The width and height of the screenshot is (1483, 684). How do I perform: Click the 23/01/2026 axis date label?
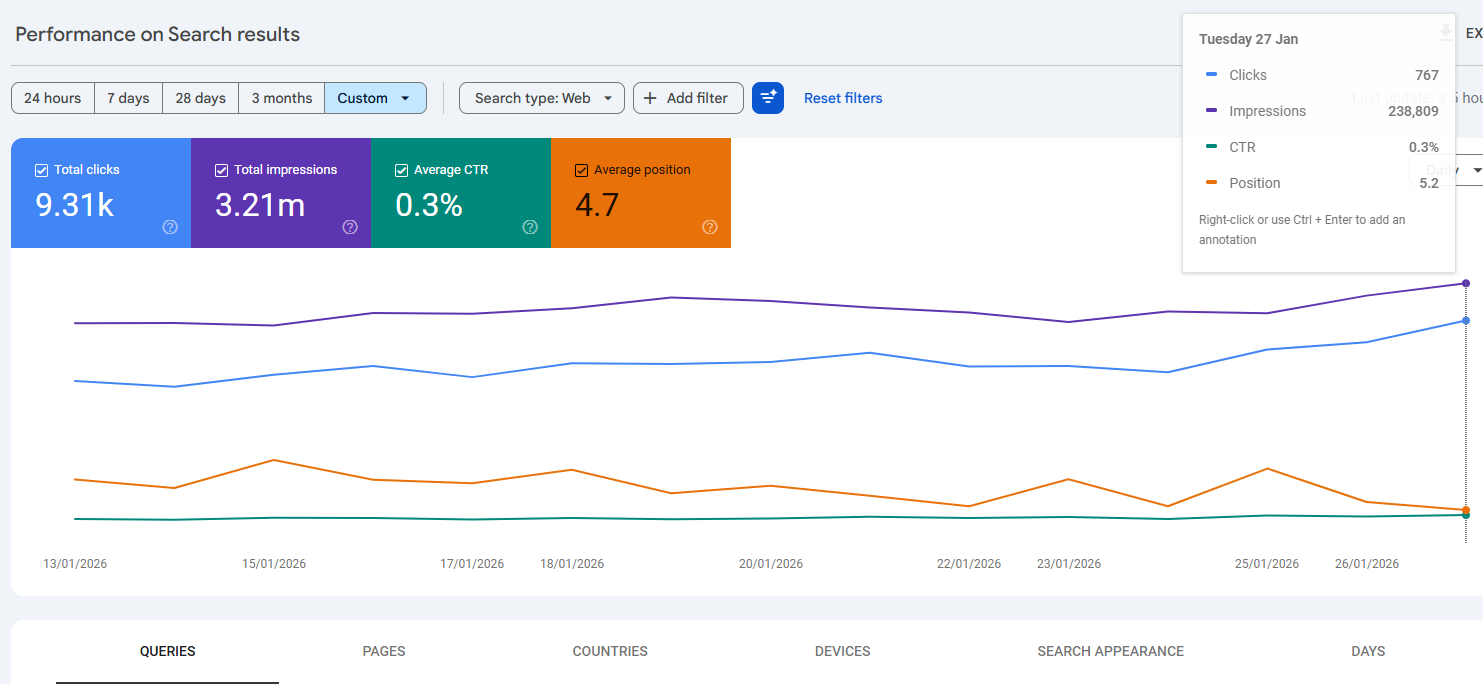[x=1069, y=564]
